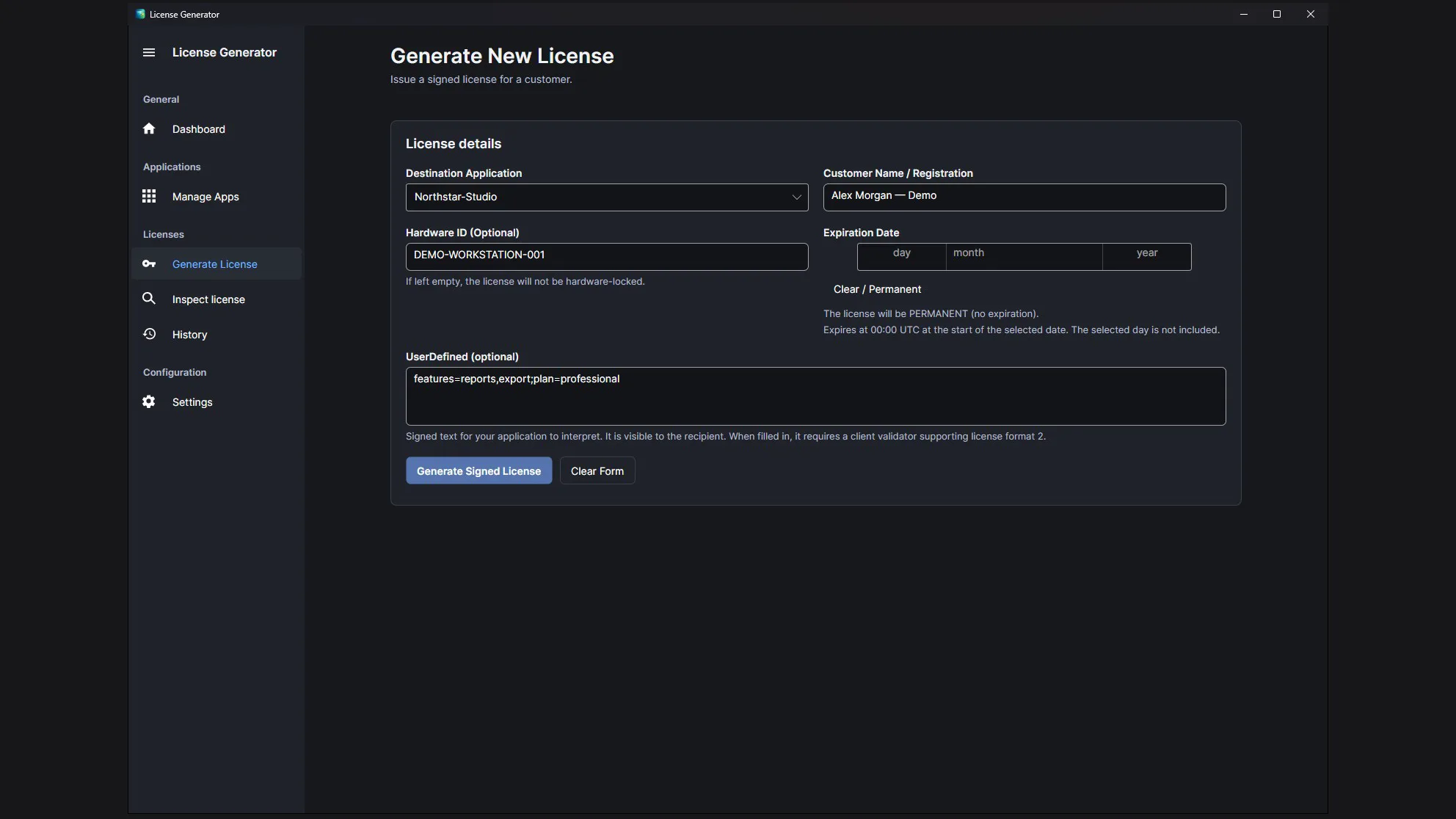Click 'Issue a signed license for a customer.' subtitle
1456x819 pixels.
(481, 79)
